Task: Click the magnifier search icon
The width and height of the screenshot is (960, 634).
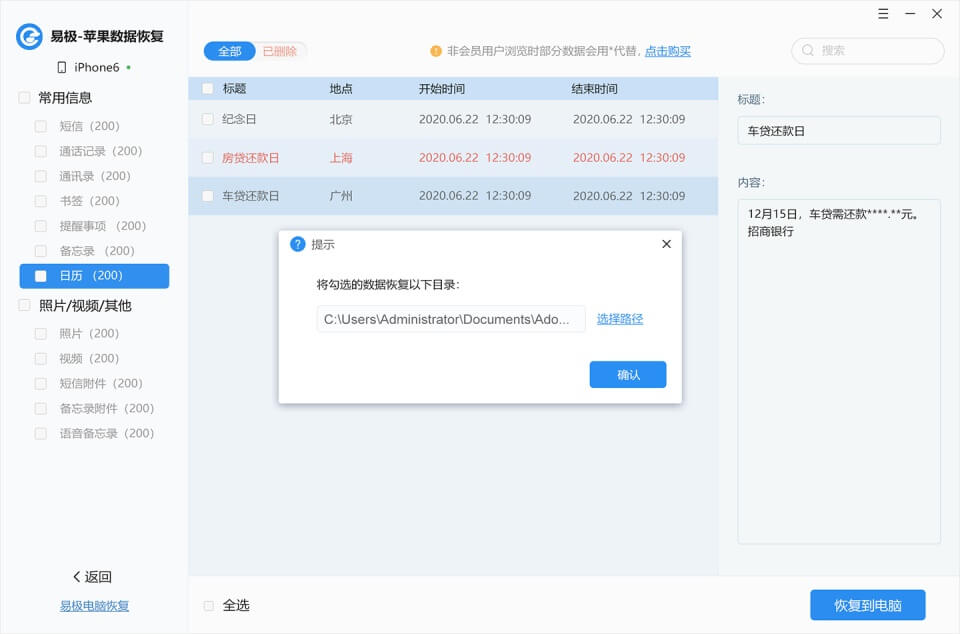Action: coord(808,50)
